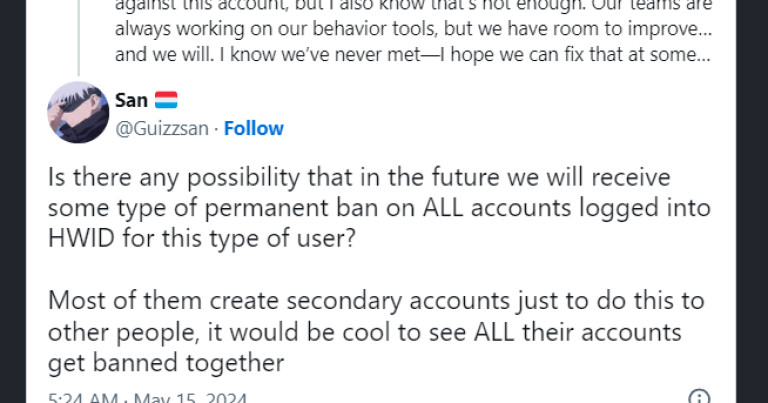Click the dark margin right of the tweet
Image resolution: width=768 pixels, height=403 pixels.
(750, 200)
